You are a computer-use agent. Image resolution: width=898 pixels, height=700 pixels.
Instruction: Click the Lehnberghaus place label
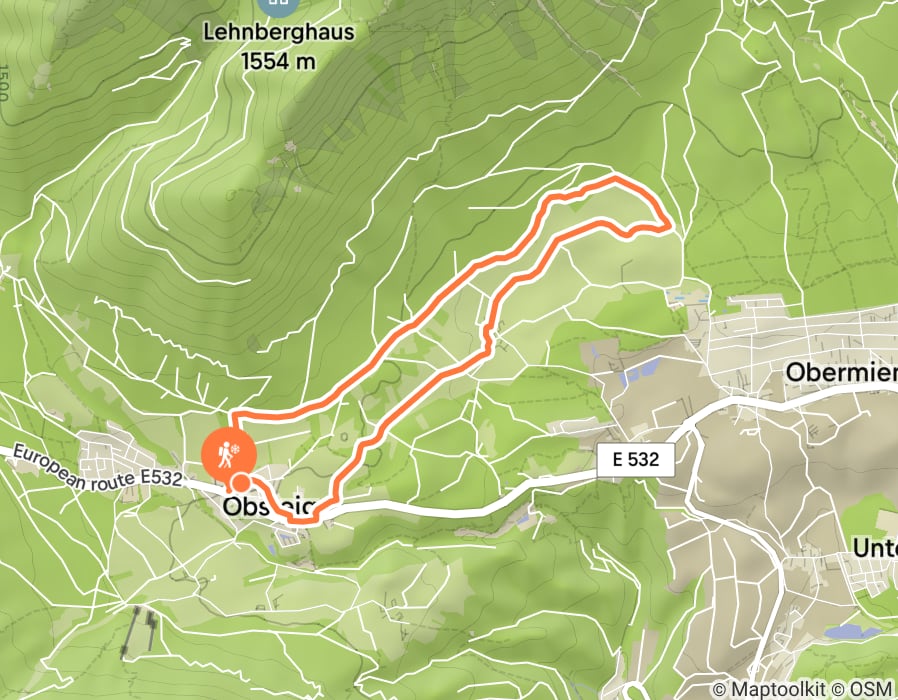click(279, 32)
